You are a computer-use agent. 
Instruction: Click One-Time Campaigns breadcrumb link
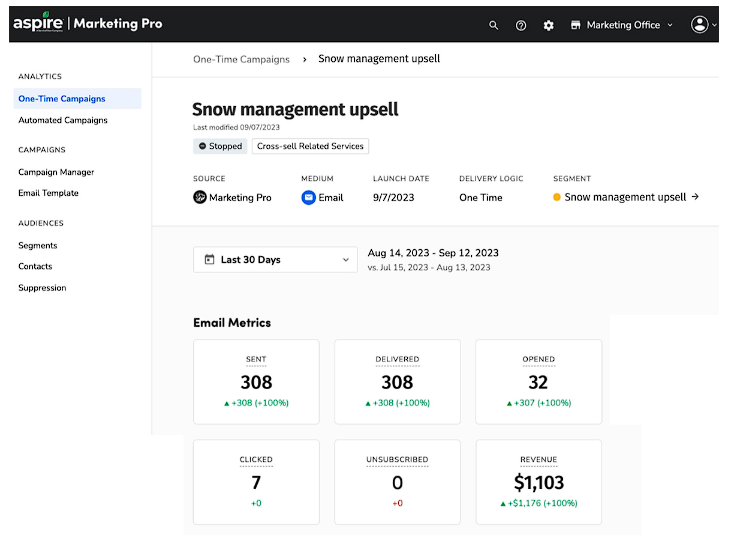click(x=241, y=59)
